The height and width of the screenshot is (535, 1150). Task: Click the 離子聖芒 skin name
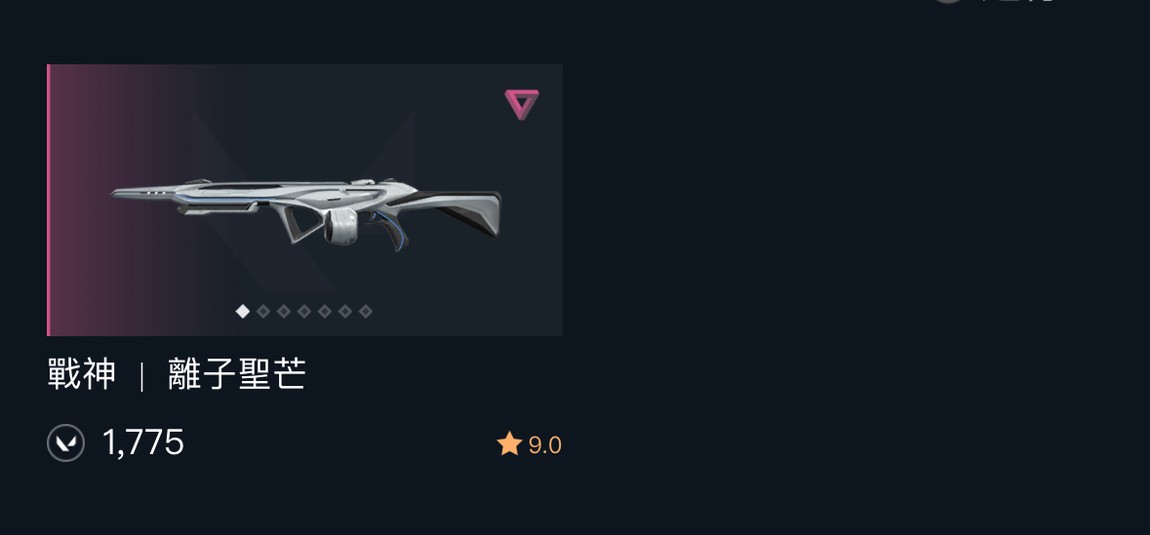237,374
